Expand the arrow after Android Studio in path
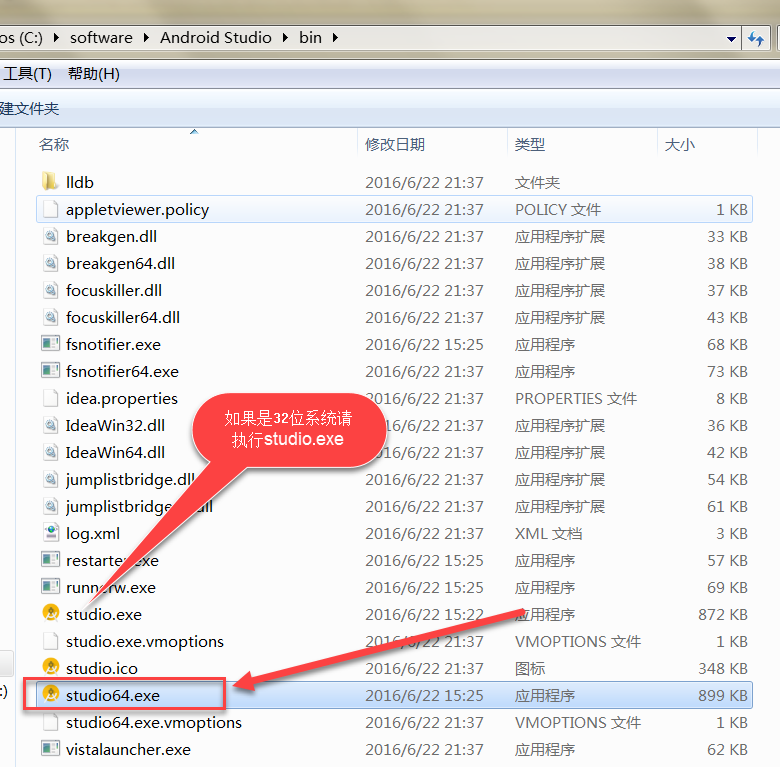Viewport: 780px width, 767px height. [x=285, y=38]
